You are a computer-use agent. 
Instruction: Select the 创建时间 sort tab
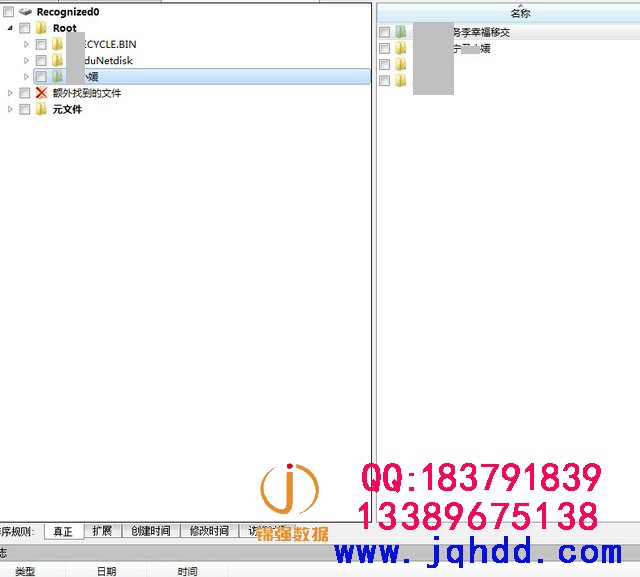coord(151,531)
